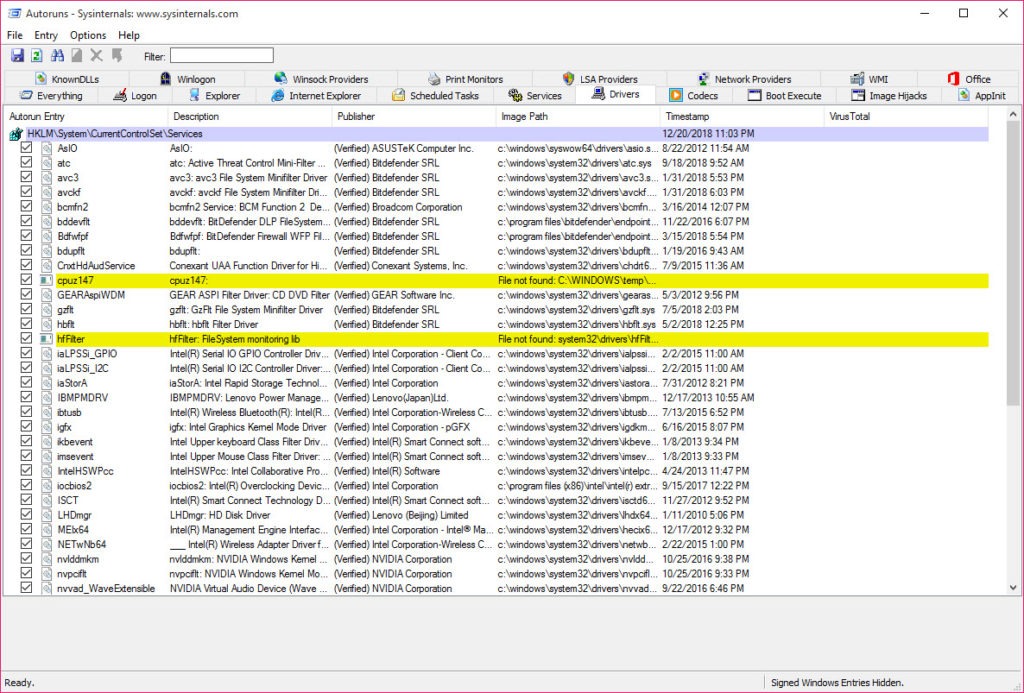1024x693 pixels.
Task: Open the Boot Execute tab
Action: pyautogui.click(x=784, y=95)
